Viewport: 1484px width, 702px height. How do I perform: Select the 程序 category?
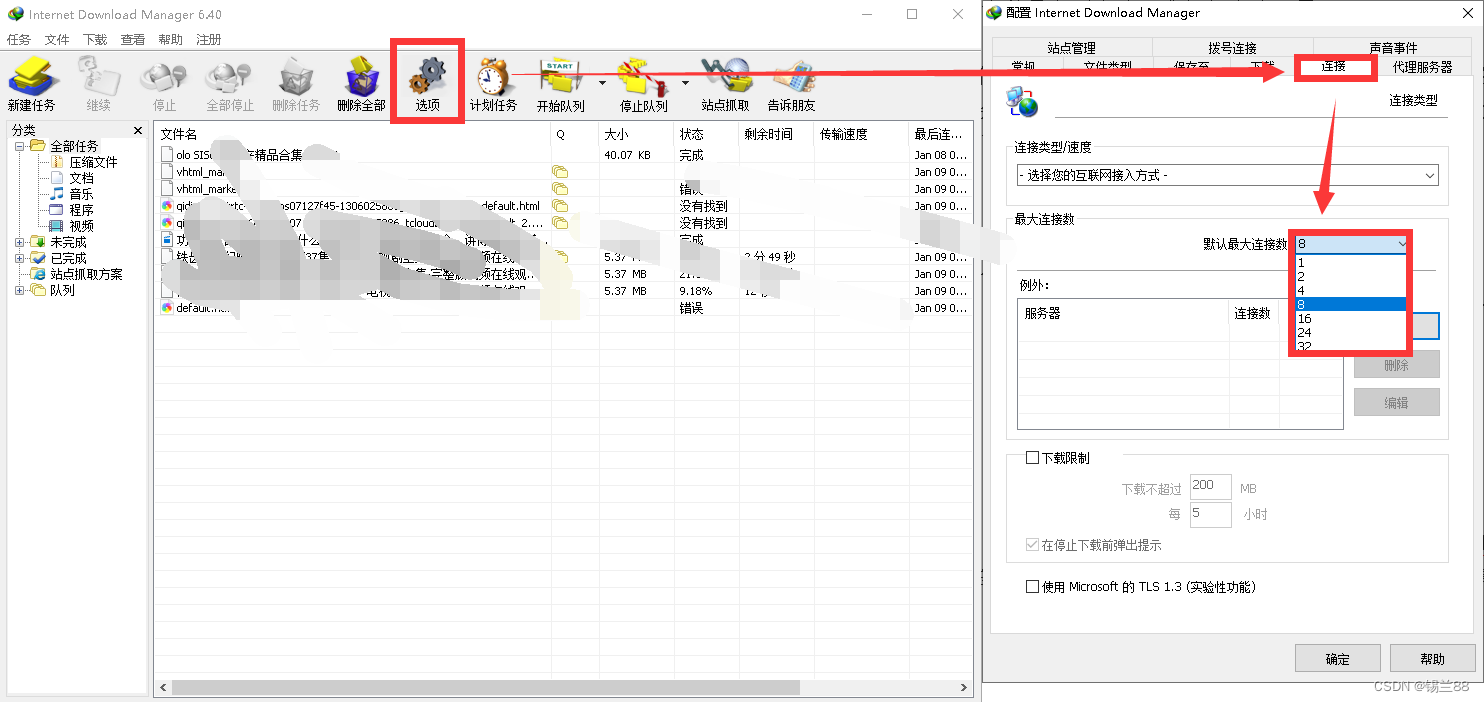pyautogui.click(x=81, y=210)
